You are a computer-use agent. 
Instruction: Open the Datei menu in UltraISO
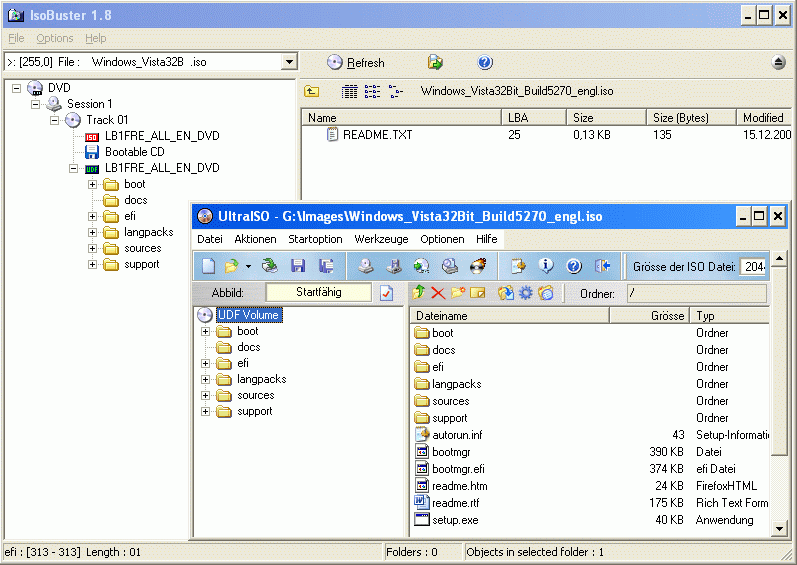click(210, 239)
